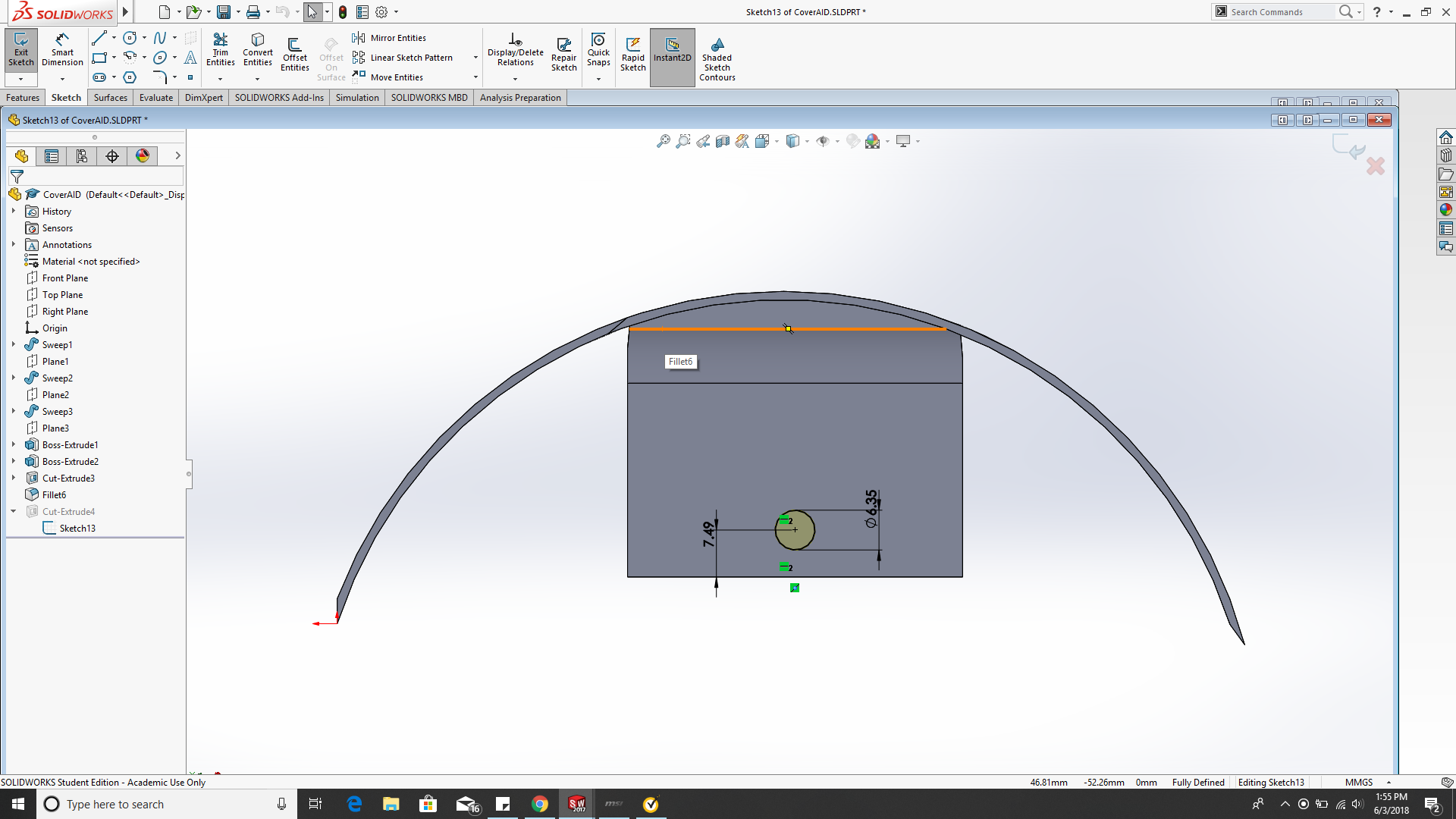Switch to the Features tab
The image size is (1456, 819).
point(23,98)
